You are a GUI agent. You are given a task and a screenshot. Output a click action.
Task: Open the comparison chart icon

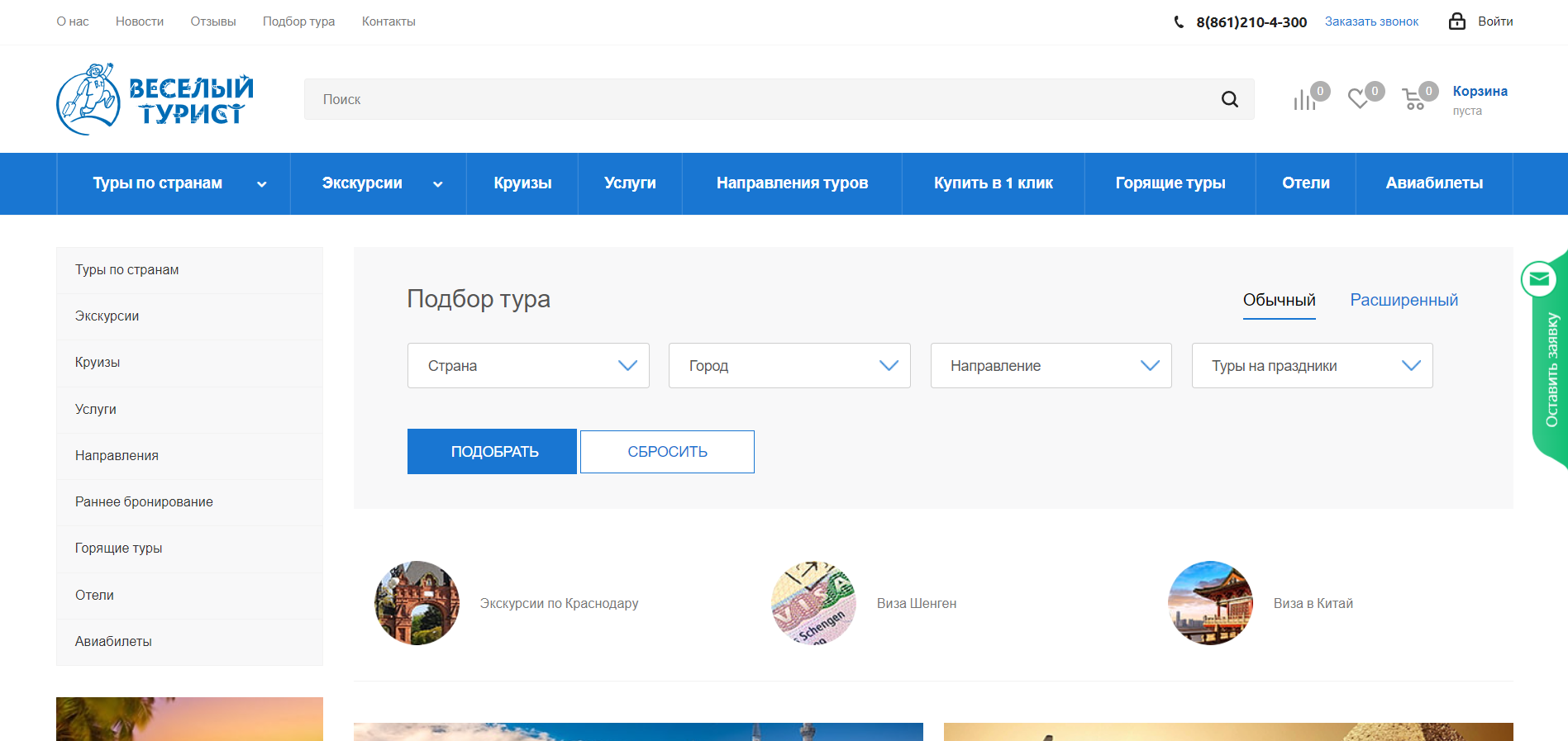click(x=1304, y=100)
